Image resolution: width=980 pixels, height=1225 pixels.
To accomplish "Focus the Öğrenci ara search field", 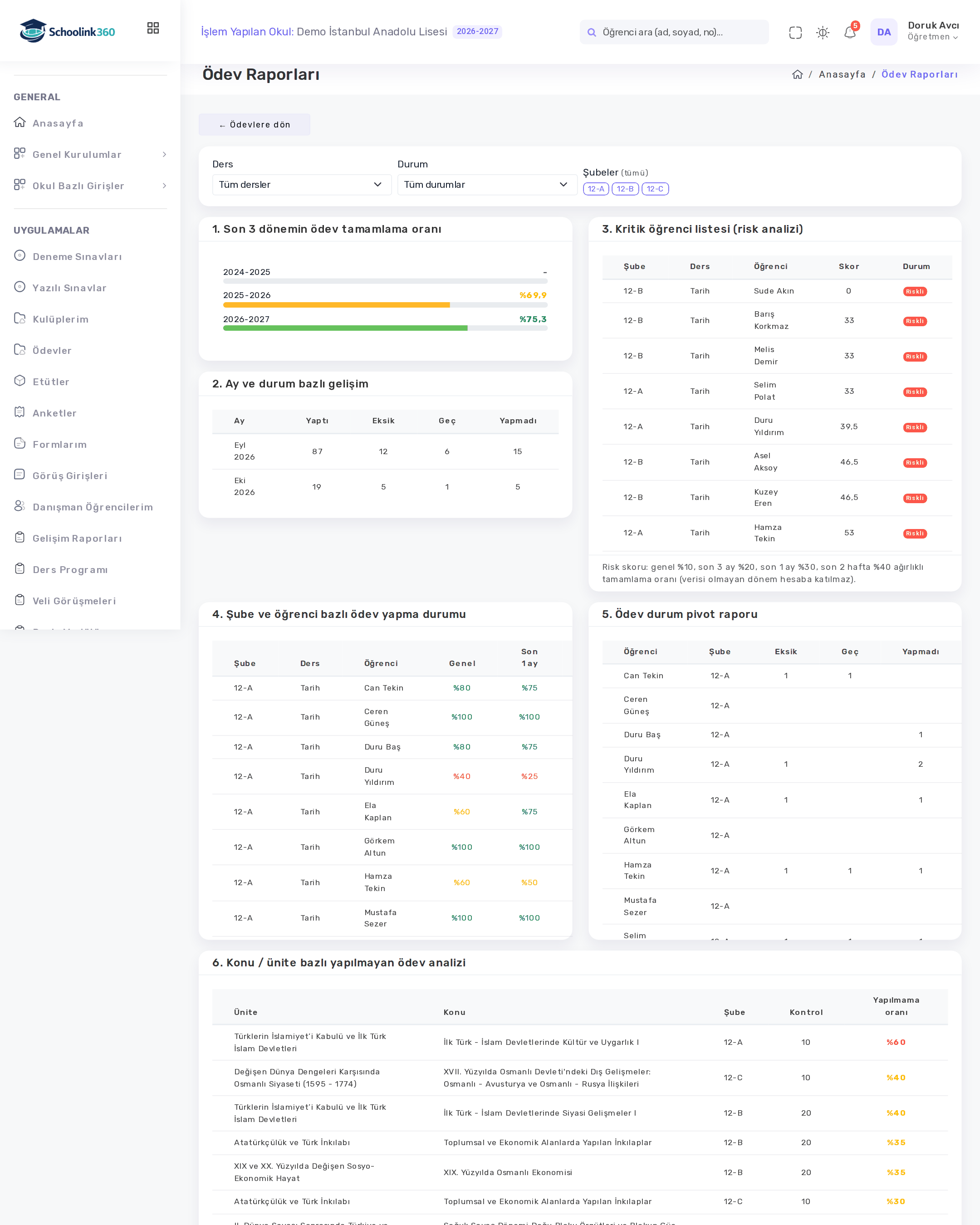I will click(x=674, y=32).
